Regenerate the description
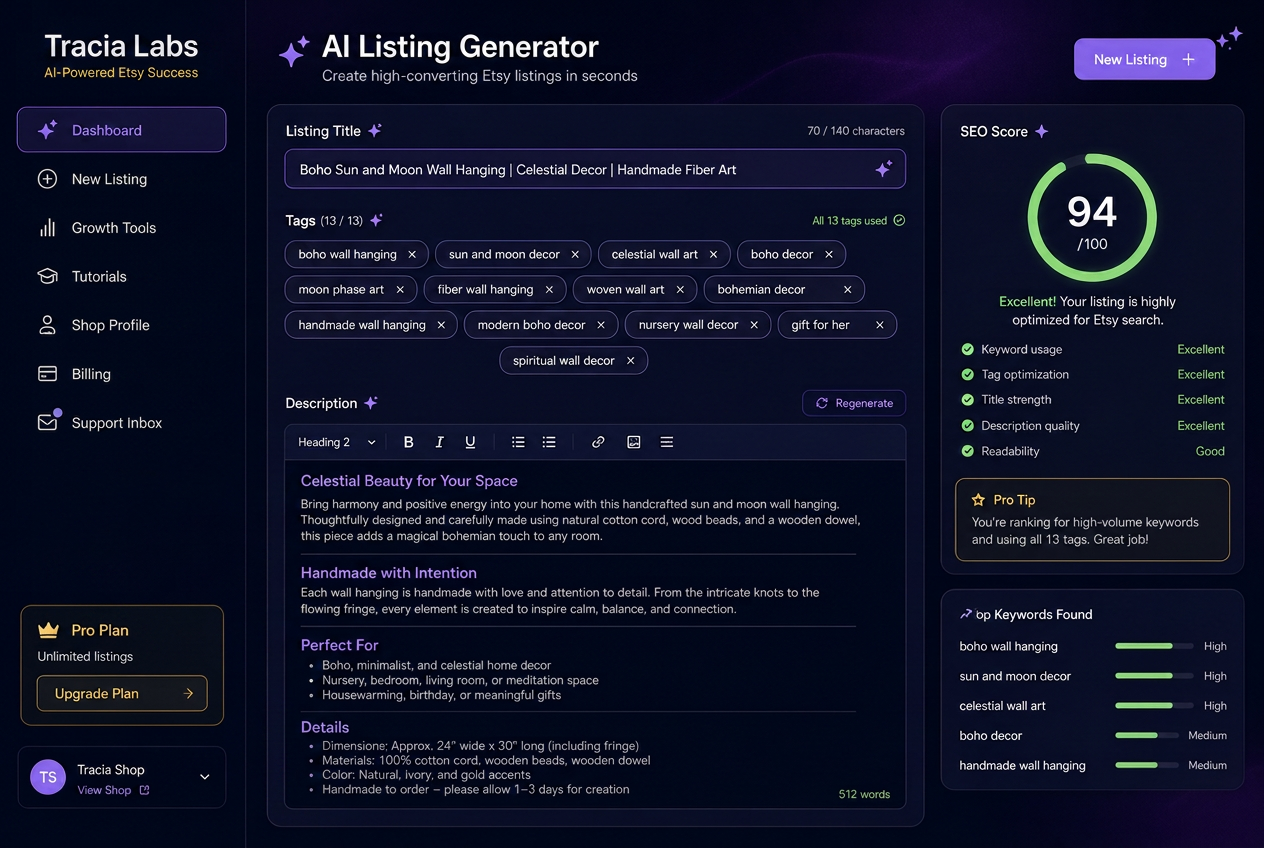1264x848 pixels. tap(853, 403)
